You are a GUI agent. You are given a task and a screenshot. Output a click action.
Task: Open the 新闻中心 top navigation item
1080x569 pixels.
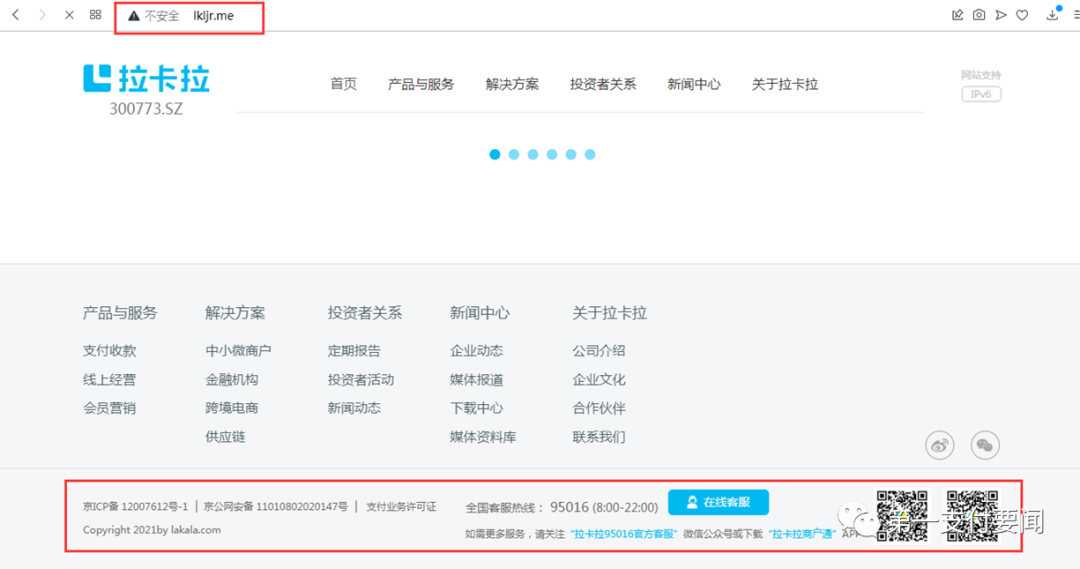point(694,84)
